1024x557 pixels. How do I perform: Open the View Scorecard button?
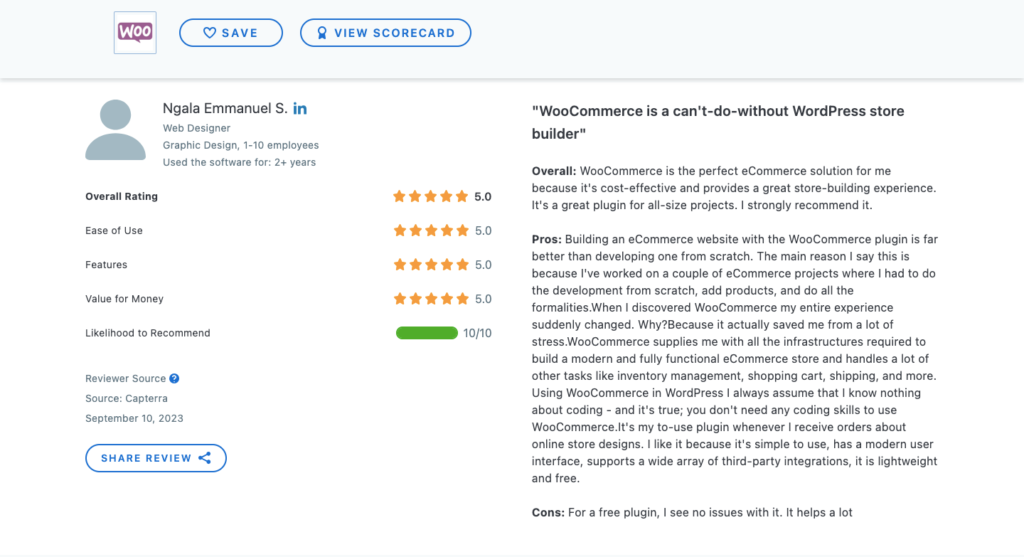coord(385,33)
